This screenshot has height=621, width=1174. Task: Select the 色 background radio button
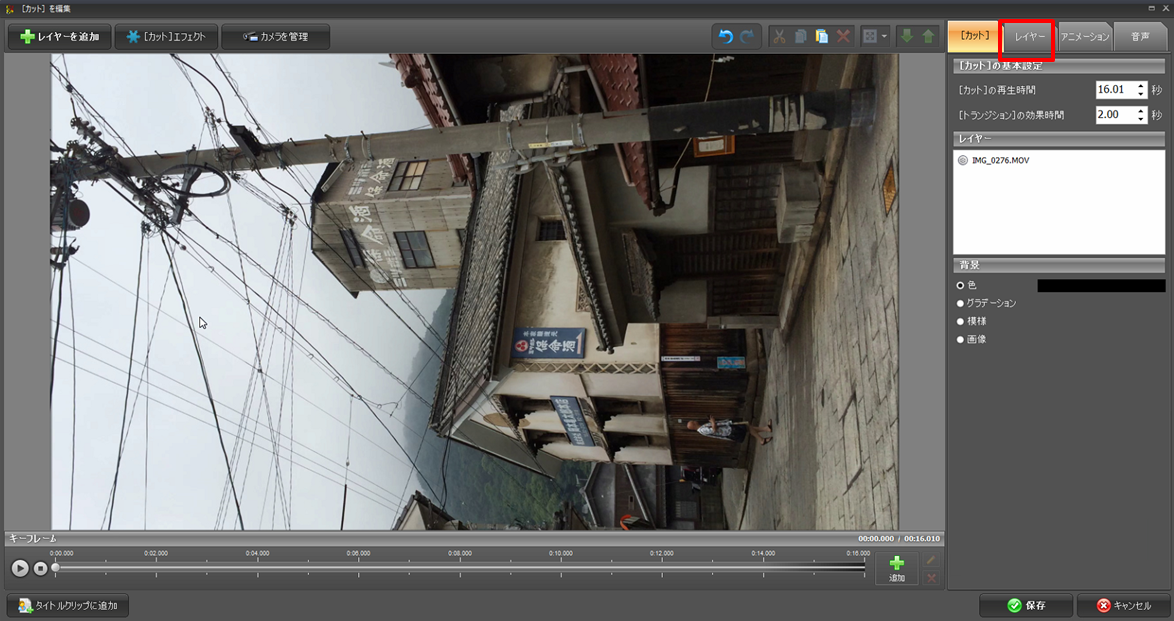click(961, 285)
